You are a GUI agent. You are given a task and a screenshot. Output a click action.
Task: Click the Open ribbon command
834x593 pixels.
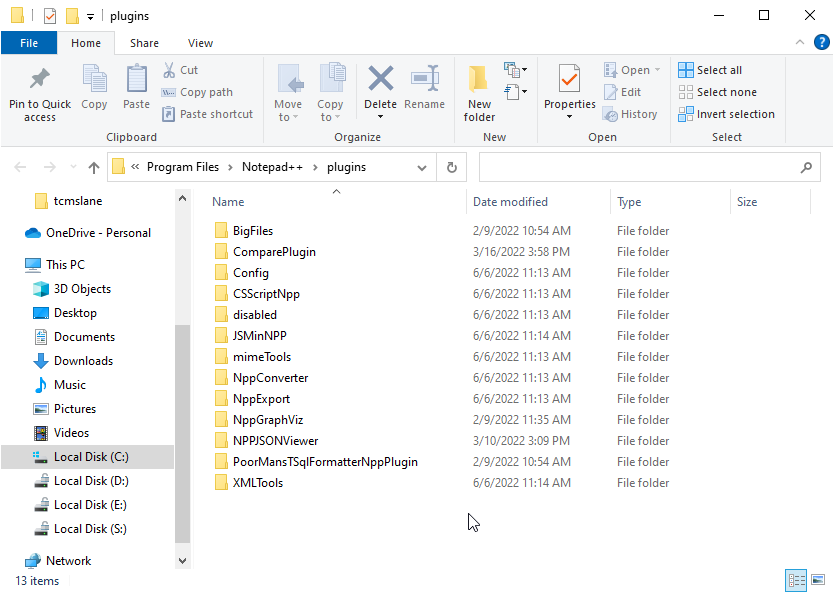631,70
